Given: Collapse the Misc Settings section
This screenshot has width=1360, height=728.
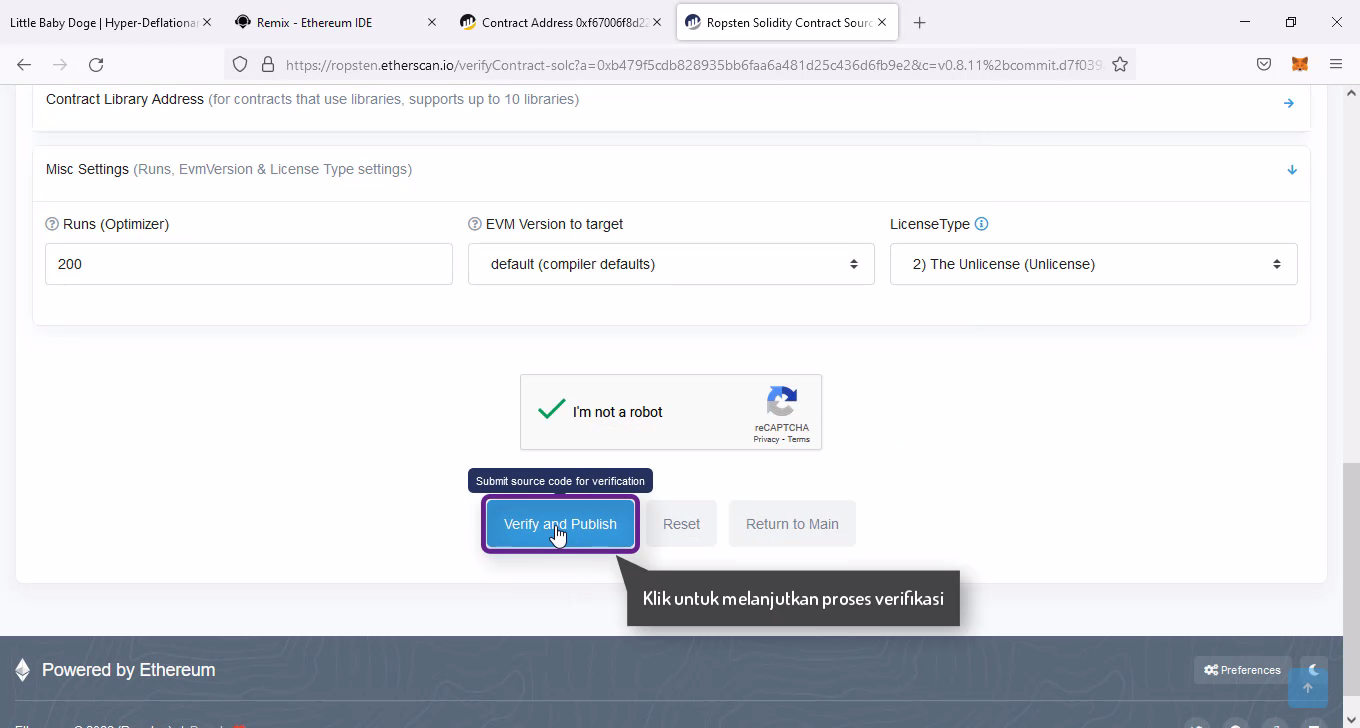Looking at the screenshot, I should click(1291, 170).
